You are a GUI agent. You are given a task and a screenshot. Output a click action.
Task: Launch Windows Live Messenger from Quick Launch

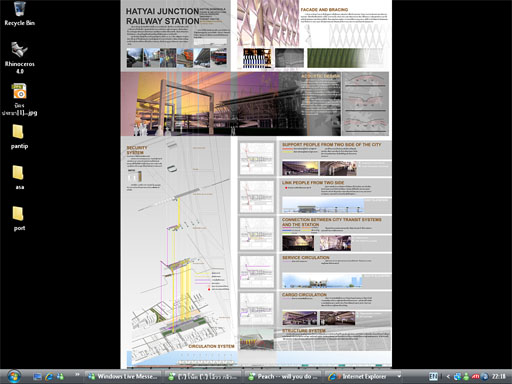point(60,377)
